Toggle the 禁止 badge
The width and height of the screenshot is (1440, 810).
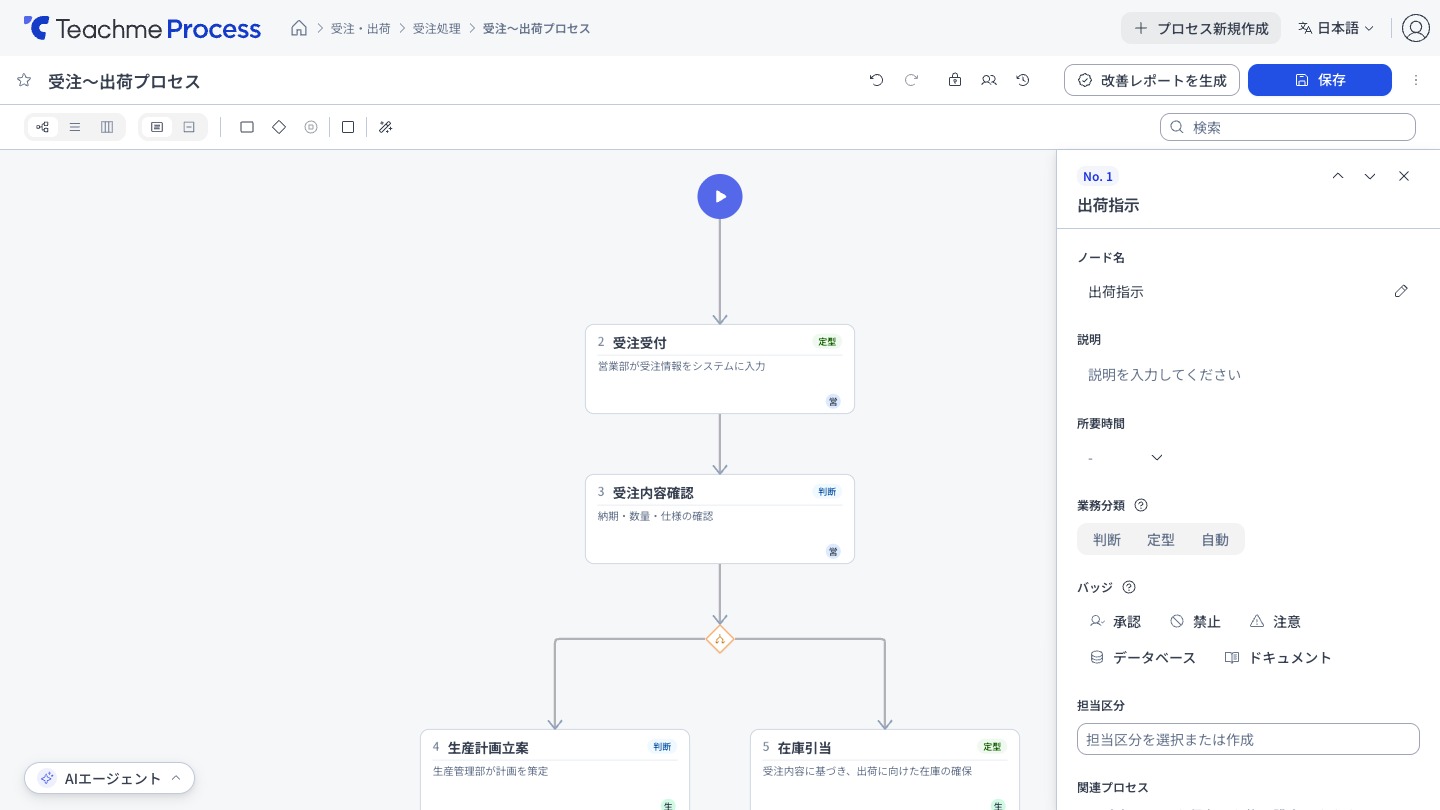1195,622
